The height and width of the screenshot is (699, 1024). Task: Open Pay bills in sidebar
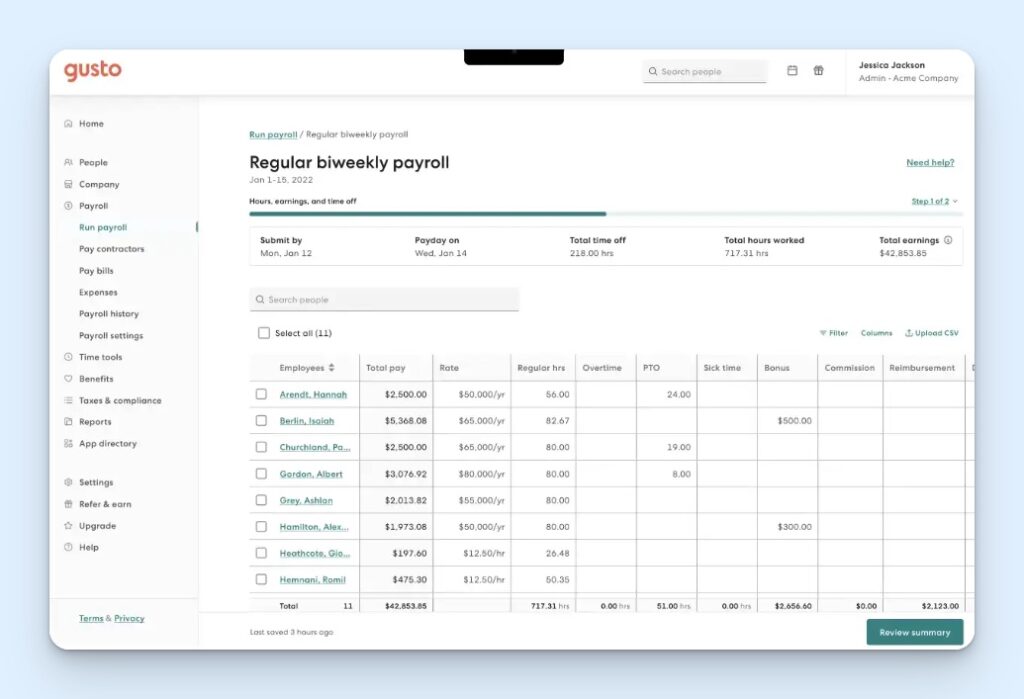click(96, 270)
